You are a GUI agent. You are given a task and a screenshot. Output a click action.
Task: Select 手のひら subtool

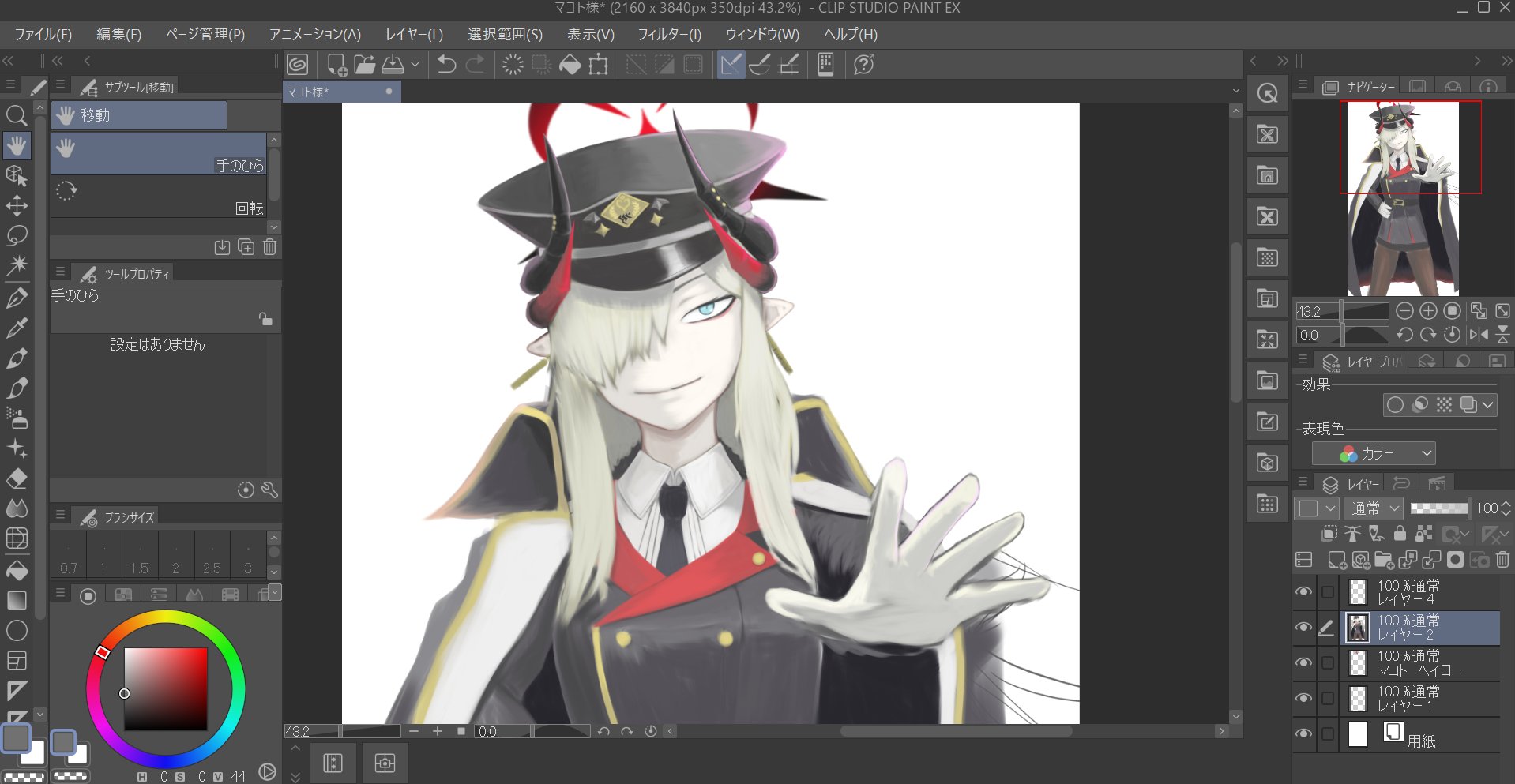pyautogui.click(x=159, y=154)
